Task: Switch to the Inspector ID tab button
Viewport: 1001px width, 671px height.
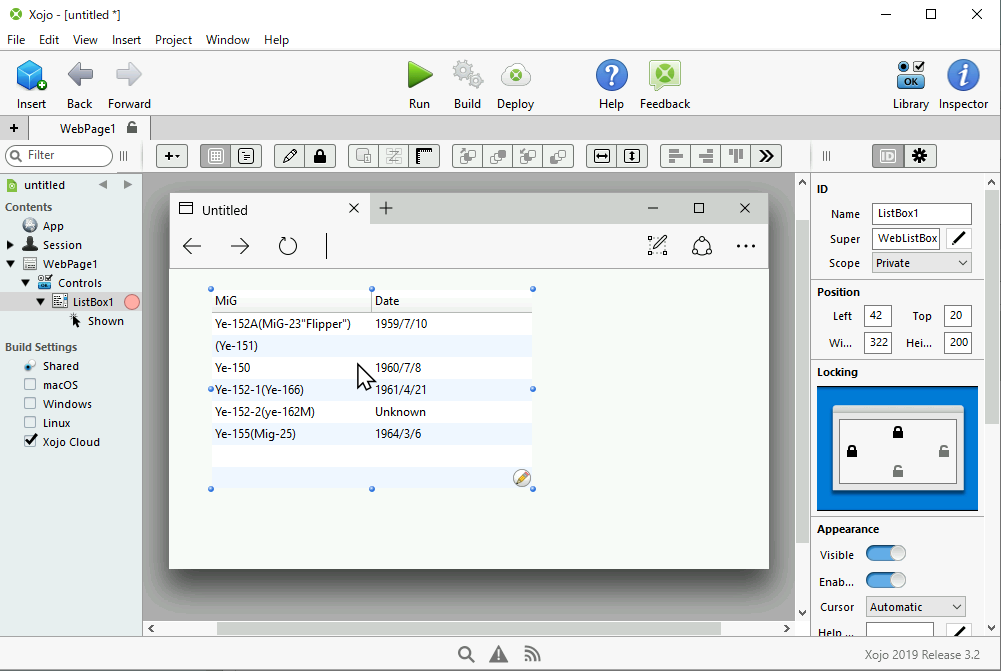Action: (888, 156)
